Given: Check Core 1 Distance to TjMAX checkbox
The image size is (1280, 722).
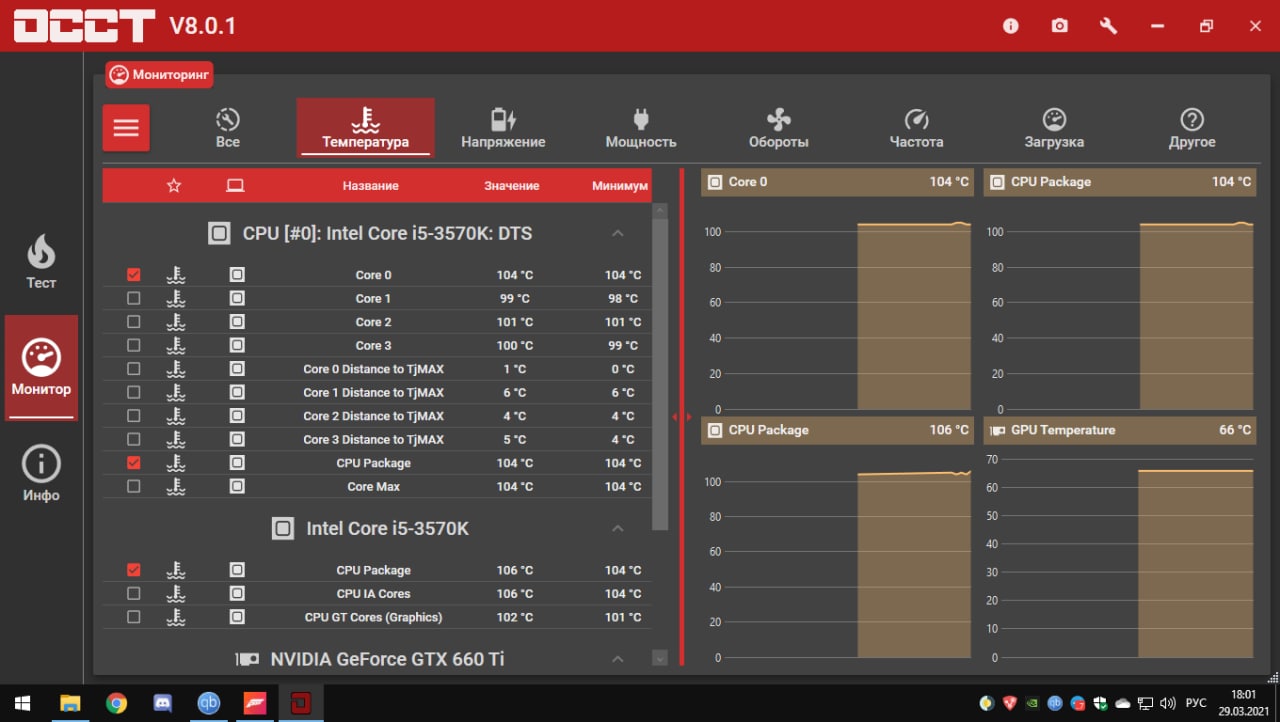Looking at the screenshot, I should tap(134, 392).
